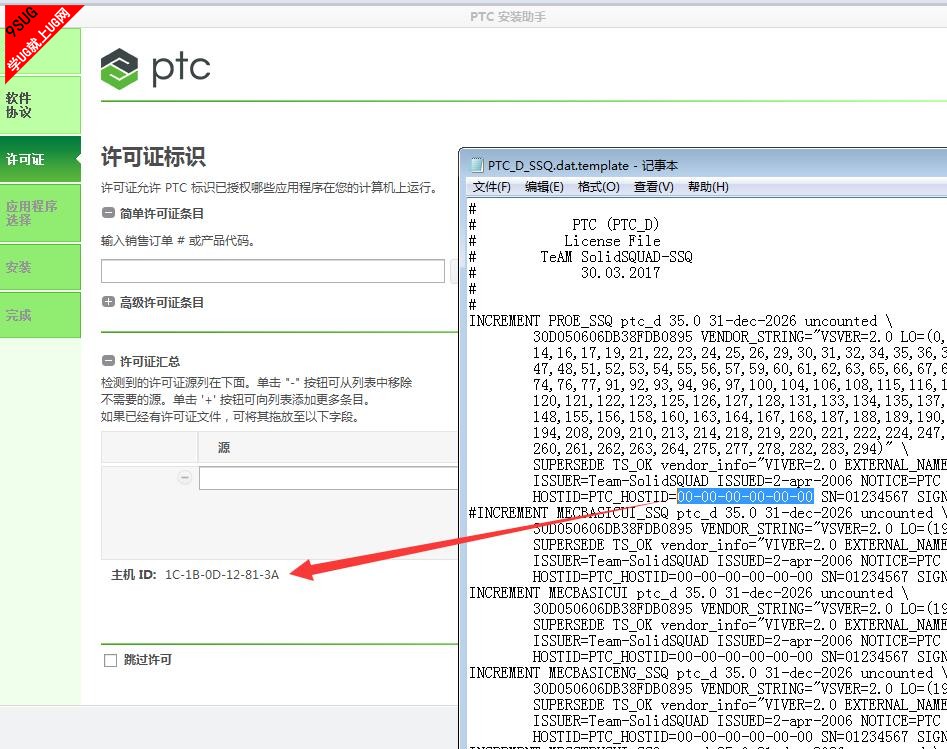This screenshot has width=947, height=749.
Task: Select the 安装 step in the sidebar
Action: tap(40, 267)
